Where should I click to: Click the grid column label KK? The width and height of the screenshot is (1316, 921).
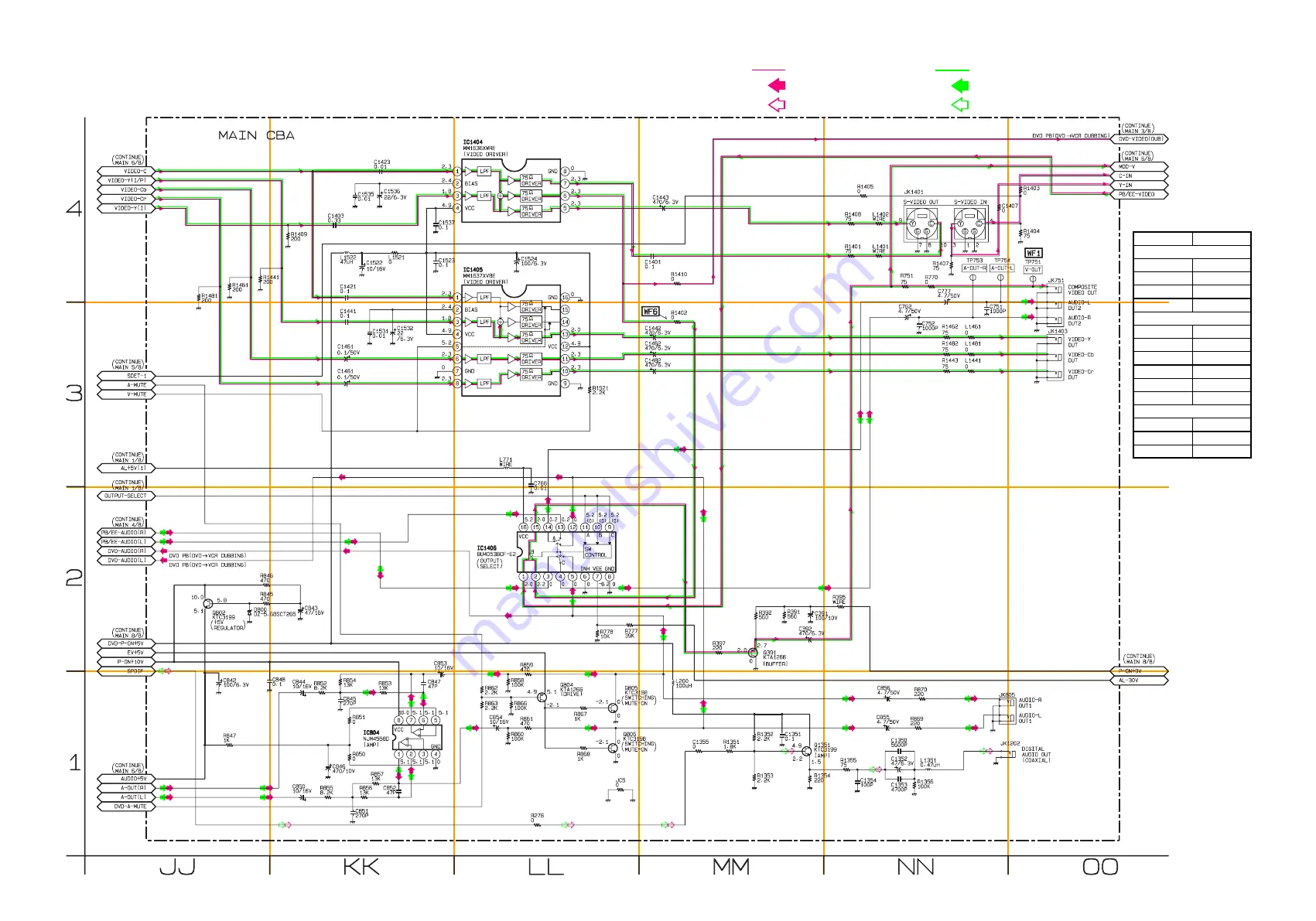[361, 867]
